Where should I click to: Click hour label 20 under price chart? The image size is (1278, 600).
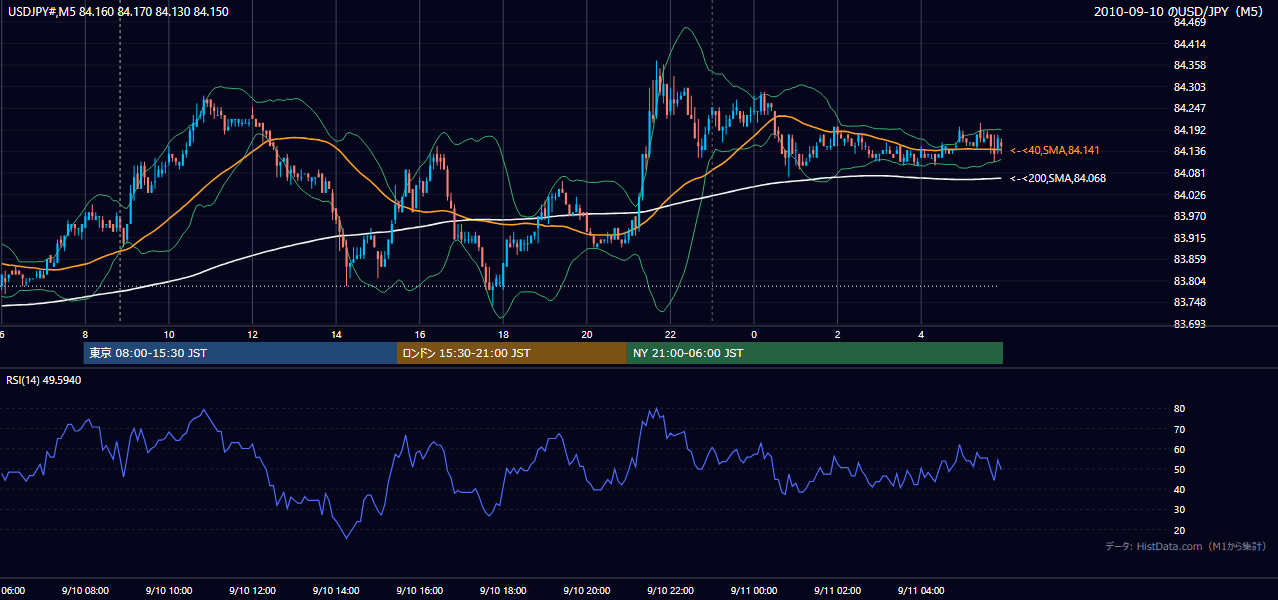587,335
